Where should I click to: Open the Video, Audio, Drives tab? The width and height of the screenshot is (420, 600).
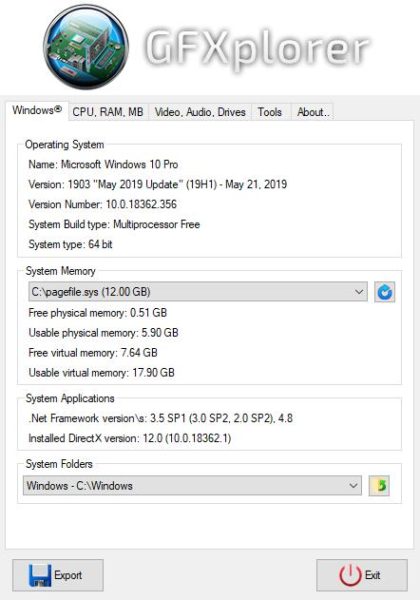click(200, 112)
